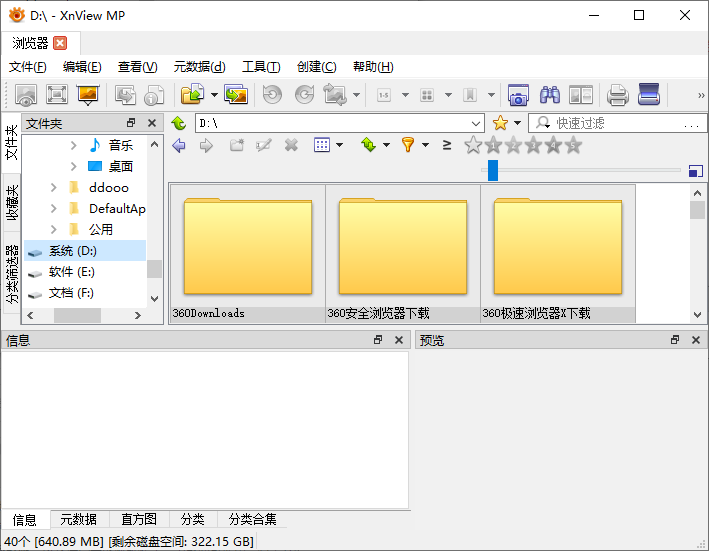
Task: Open the 编辑(E) menu
Action: [x=82, y=67]
